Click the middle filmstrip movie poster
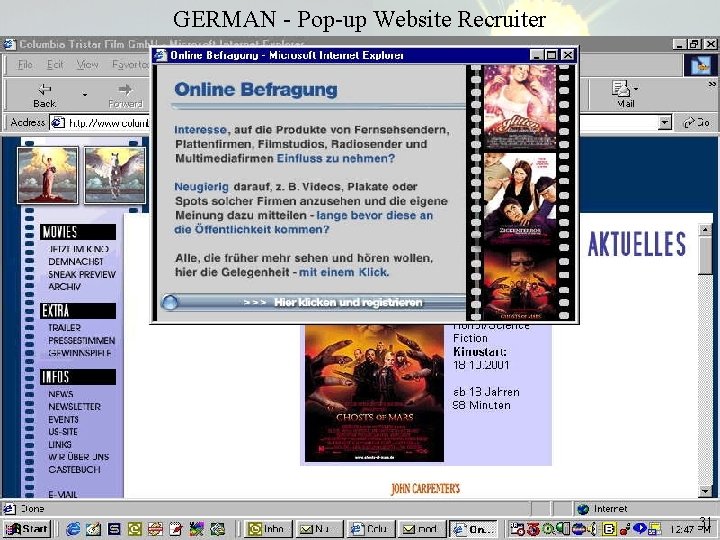This screenshot has height=540, width=720. pos(520,198)
